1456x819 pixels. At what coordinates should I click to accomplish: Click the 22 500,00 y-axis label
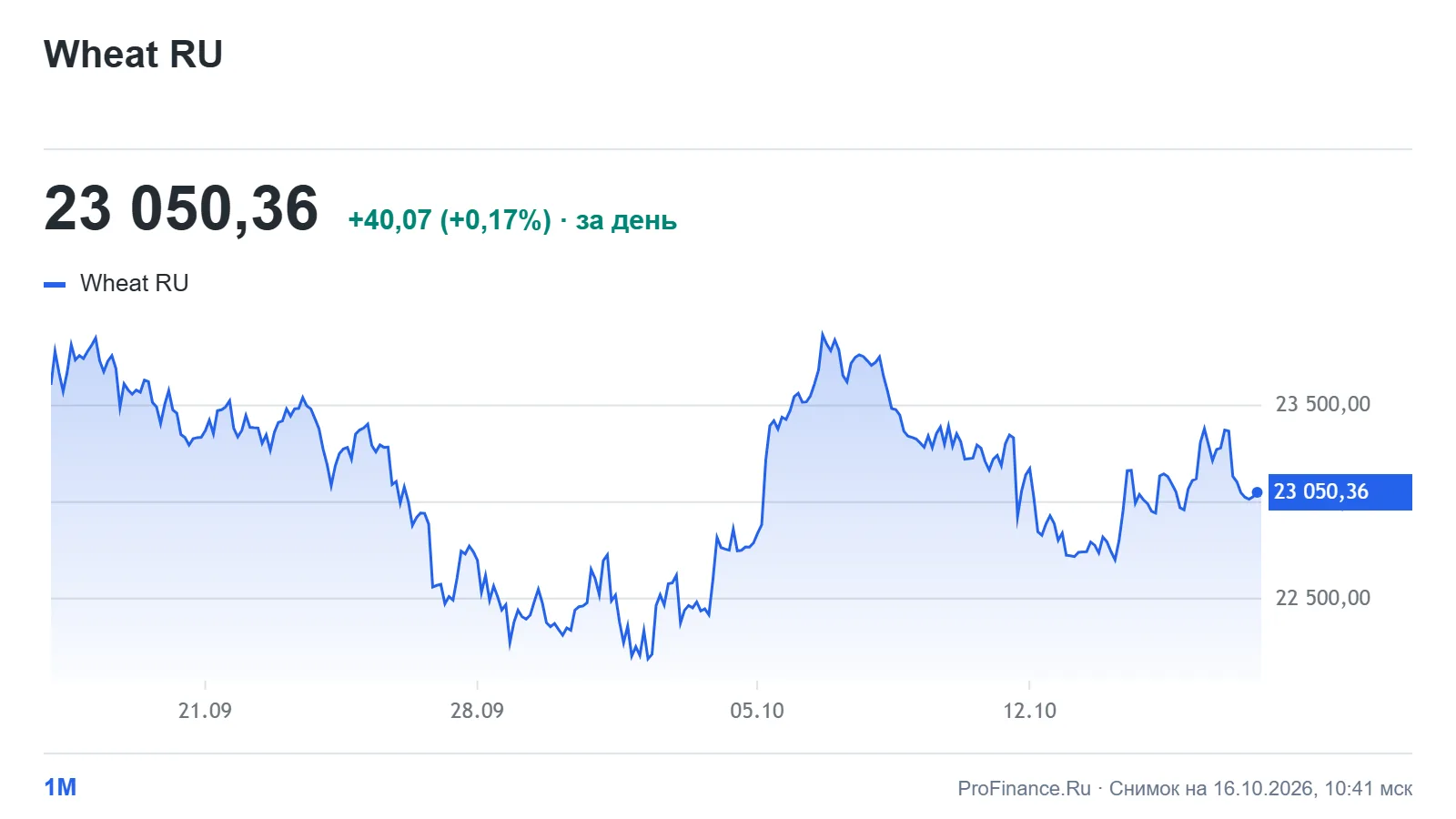pyautogui.click(x=1322, y=598)
